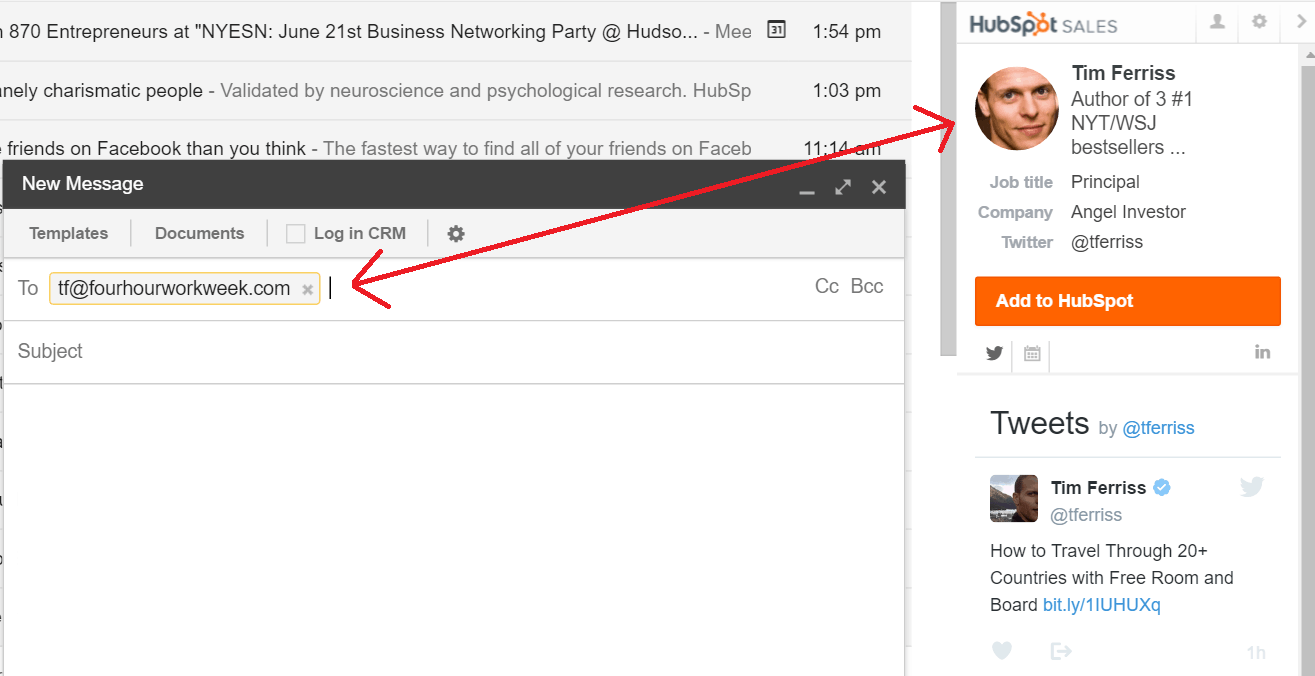Pop out the New Message window to full screen
The width and height of the screenshot is (1315, 676).
[843, 186]
